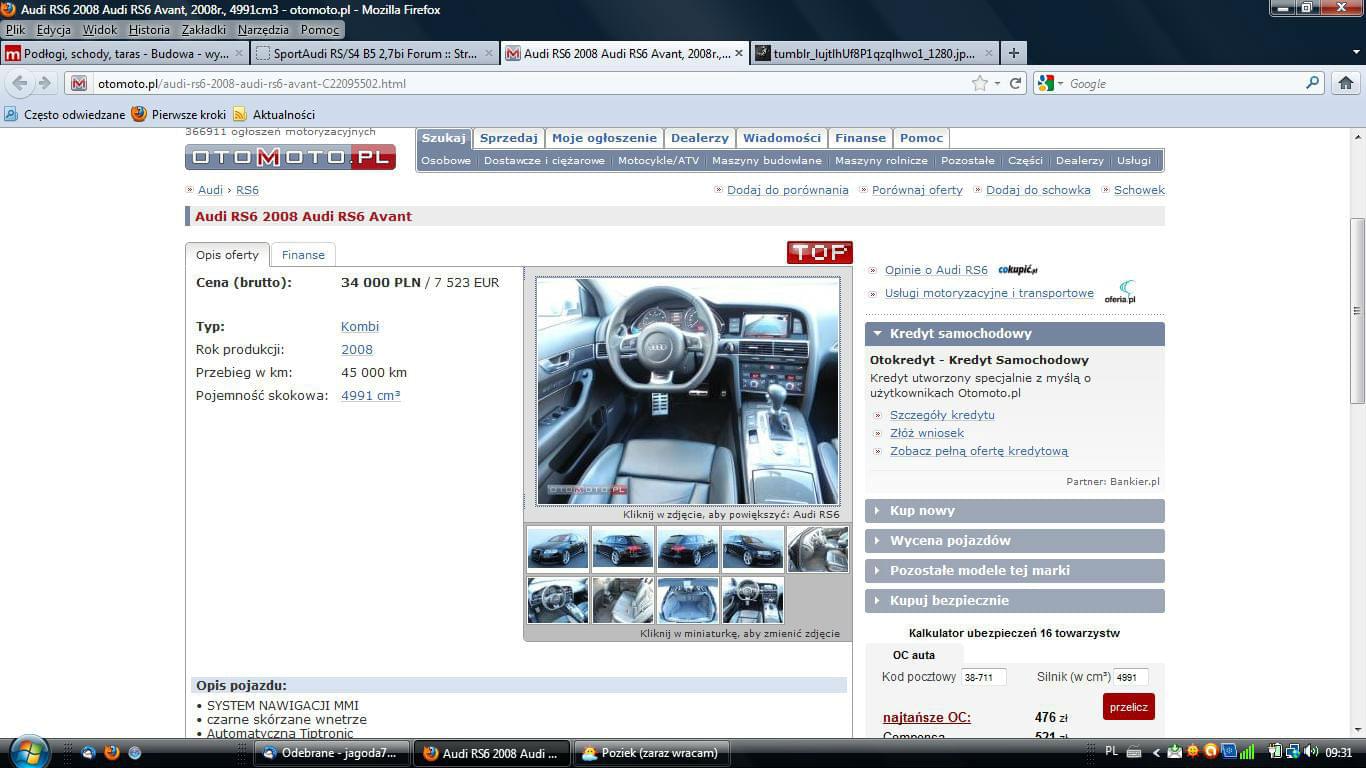Click the red TOP badge

pyautogui.click(x=820, y=252)
